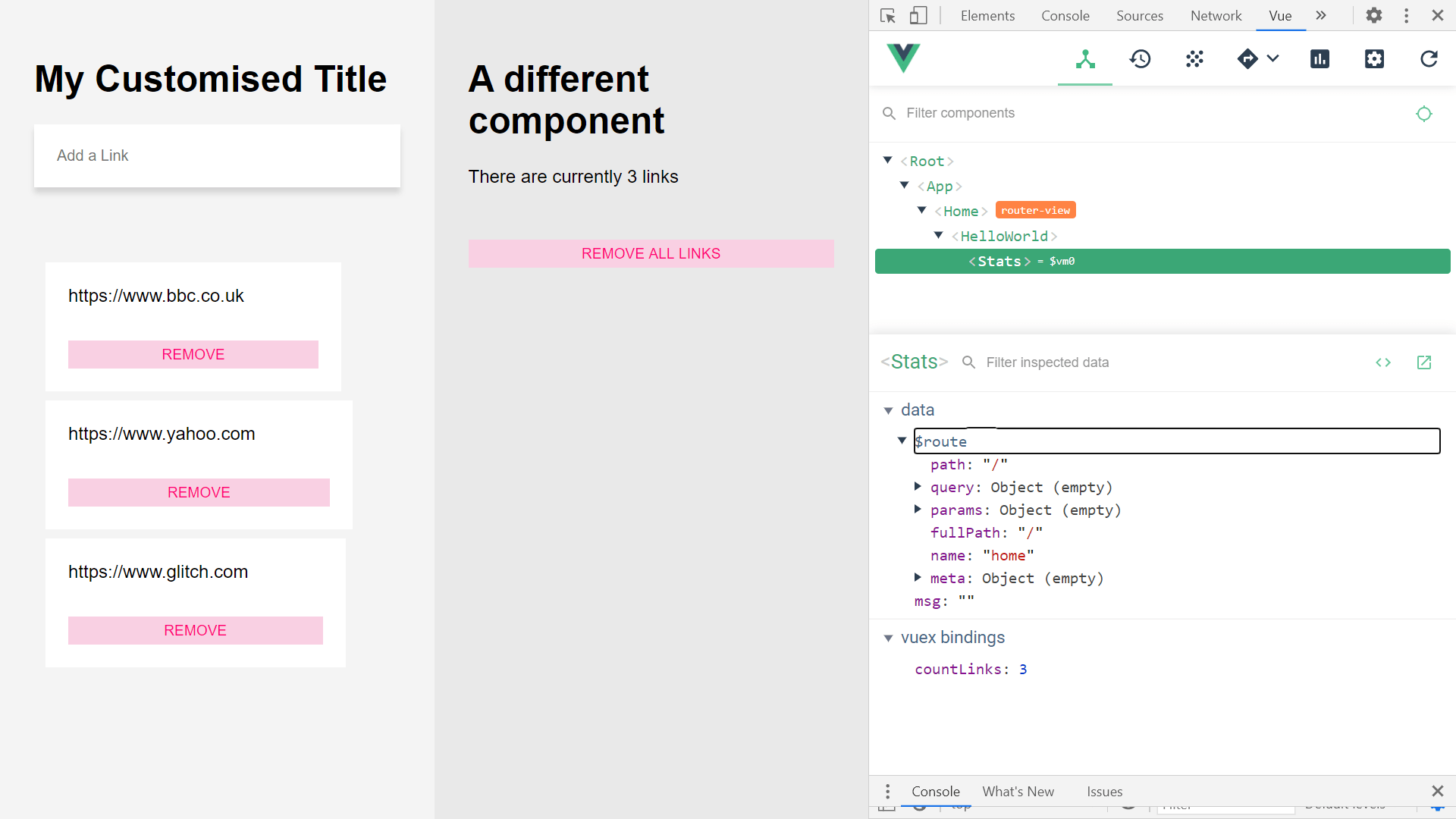Click select component in page target icon
The width and height of the screenshot is (1456, 819).
[1423, 114]
